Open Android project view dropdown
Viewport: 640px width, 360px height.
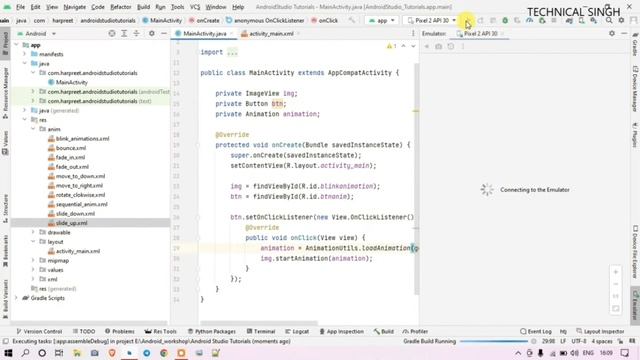coord(36,33)
